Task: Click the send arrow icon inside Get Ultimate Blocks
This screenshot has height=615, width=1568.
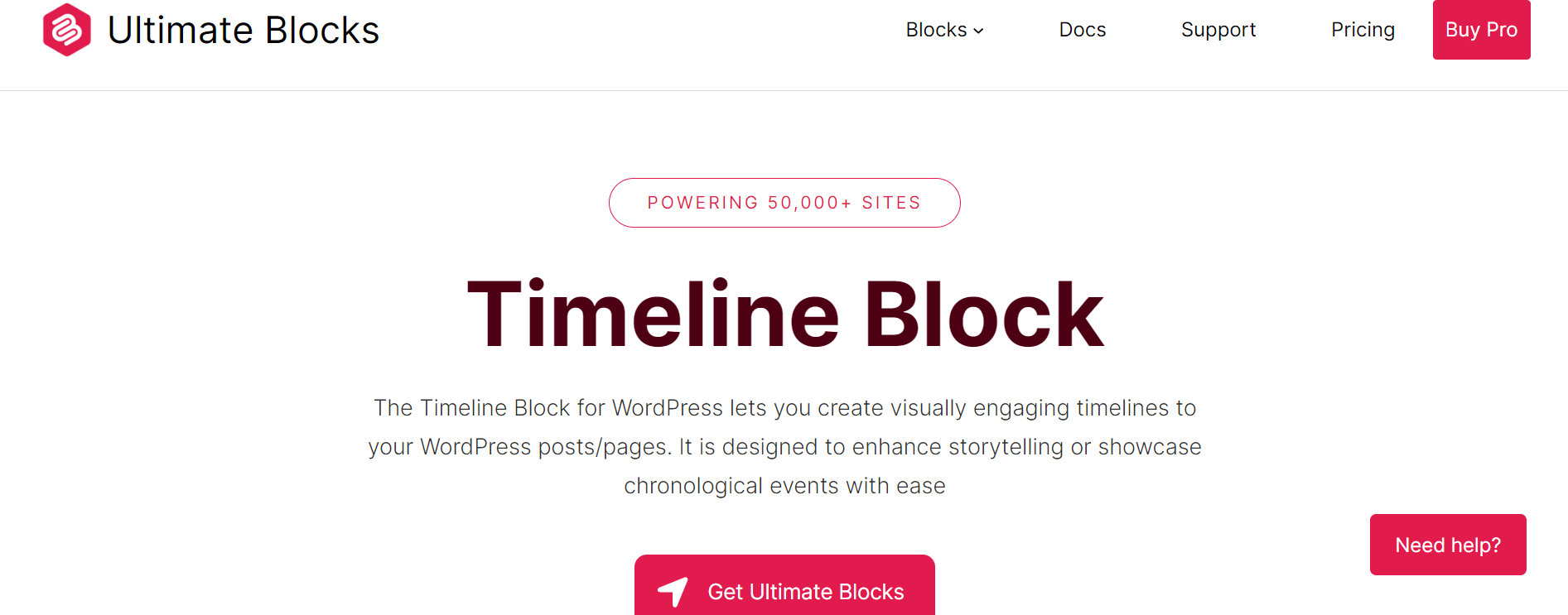Action: [x=673, y=592]
